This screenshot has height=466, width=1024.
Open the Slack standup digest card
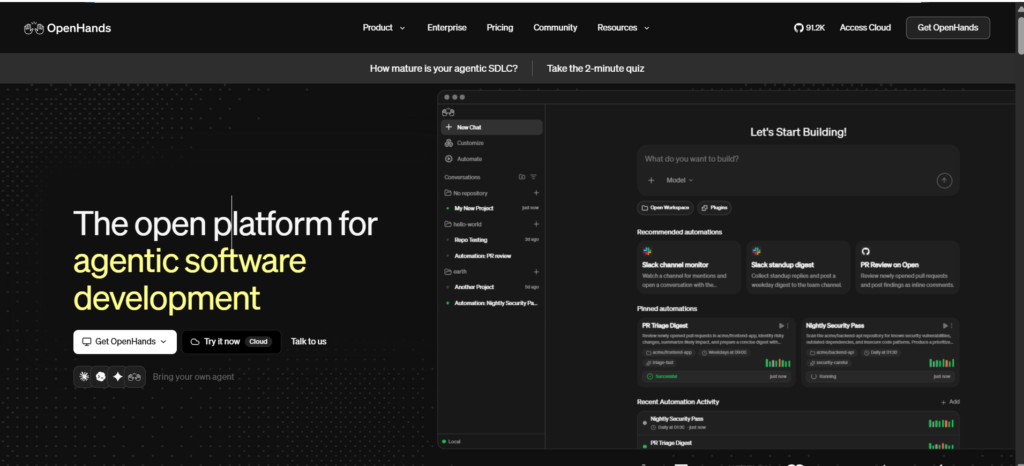[x=798, y=267]
